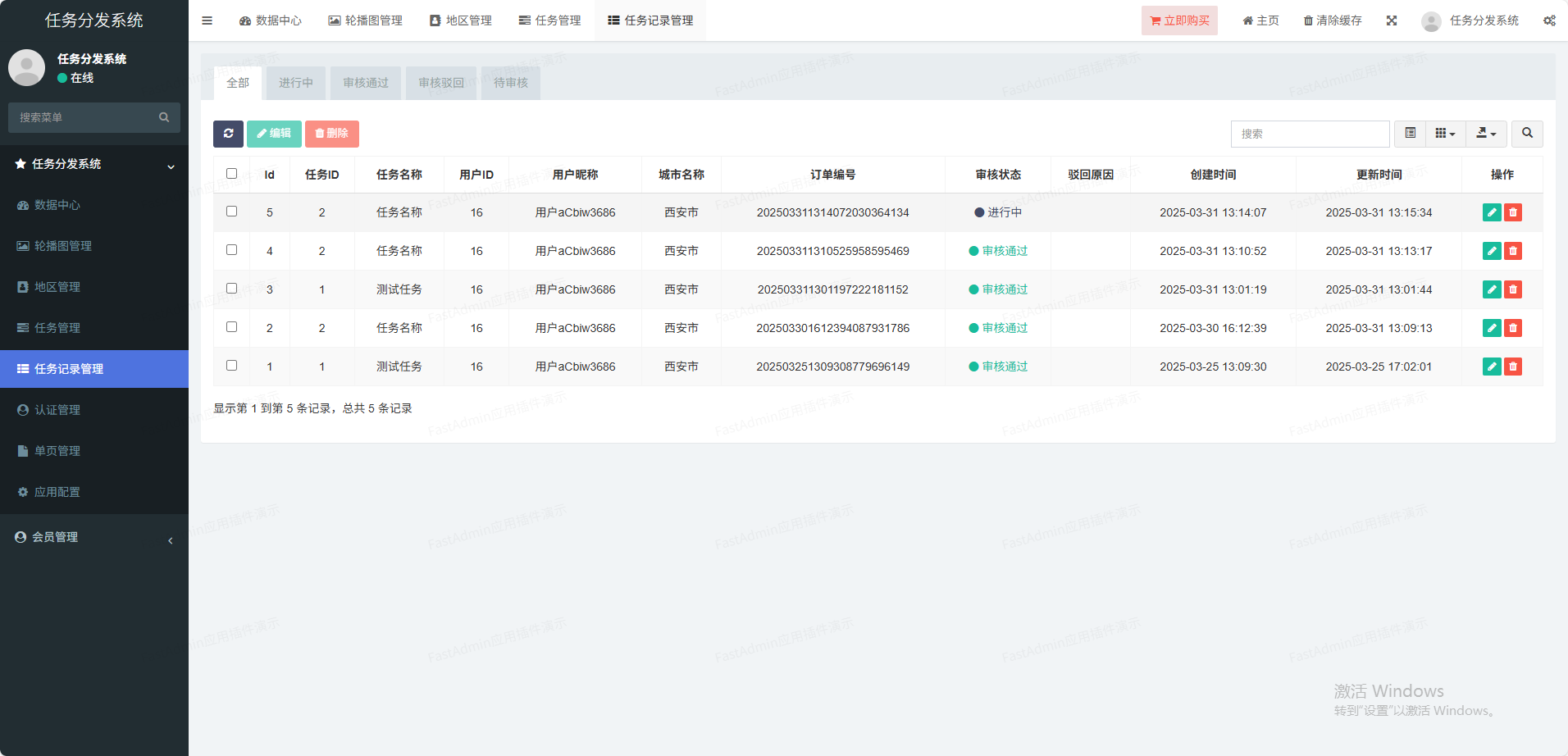
Task: Open the settings gears icon at top right
Action: point(1549,20)
